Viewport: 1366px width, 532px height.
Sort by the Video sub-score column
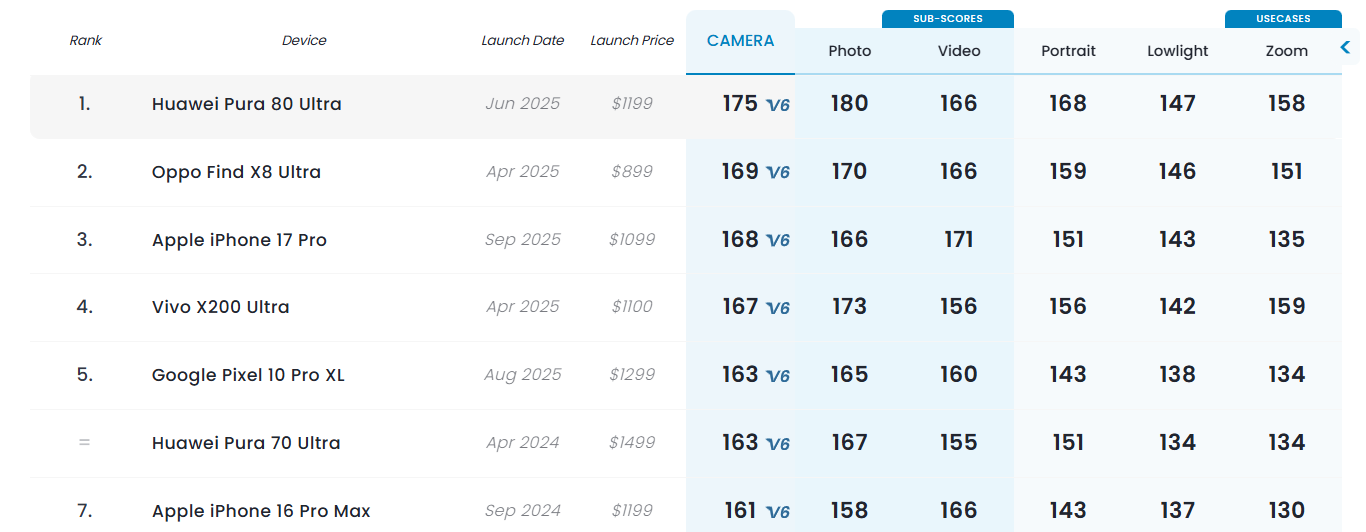(x=959, y=51)
